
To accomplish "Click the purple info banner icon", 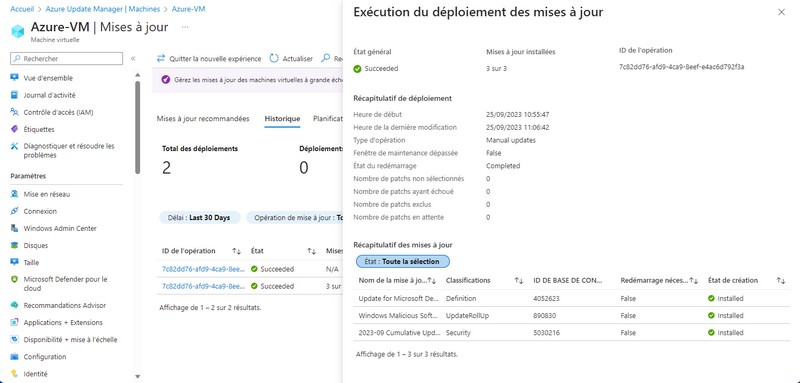I will coord(165,80).
